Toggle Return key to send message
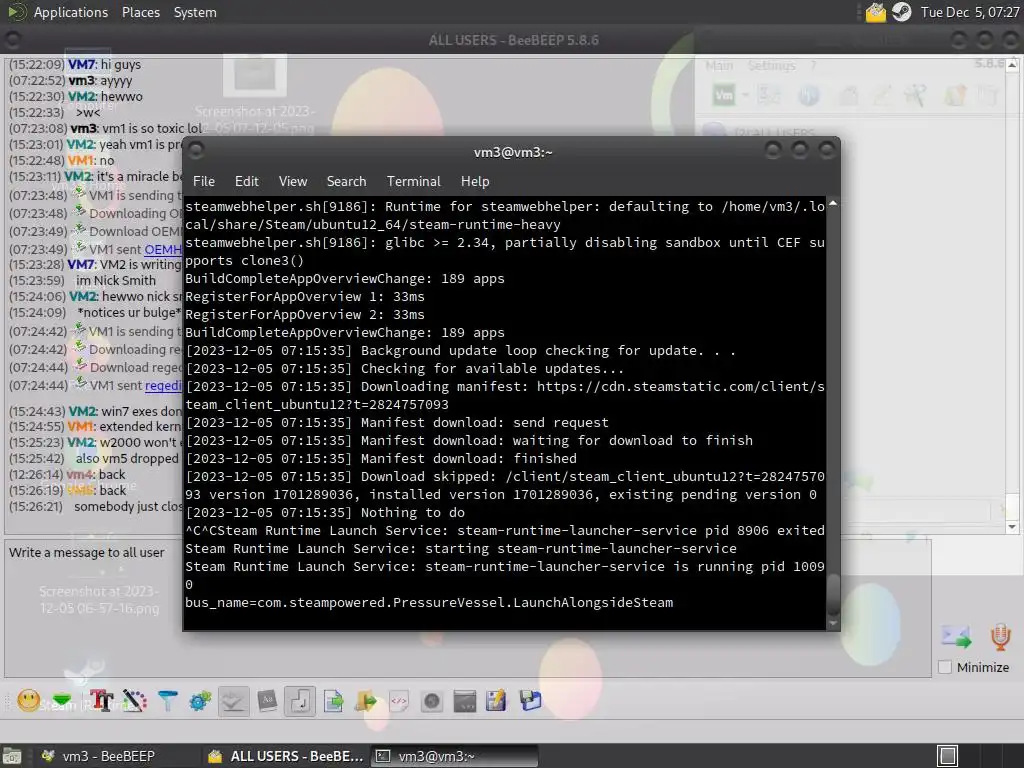This screenshot has width=1024, height=768. pyautogui.click(x=300, y=701)
